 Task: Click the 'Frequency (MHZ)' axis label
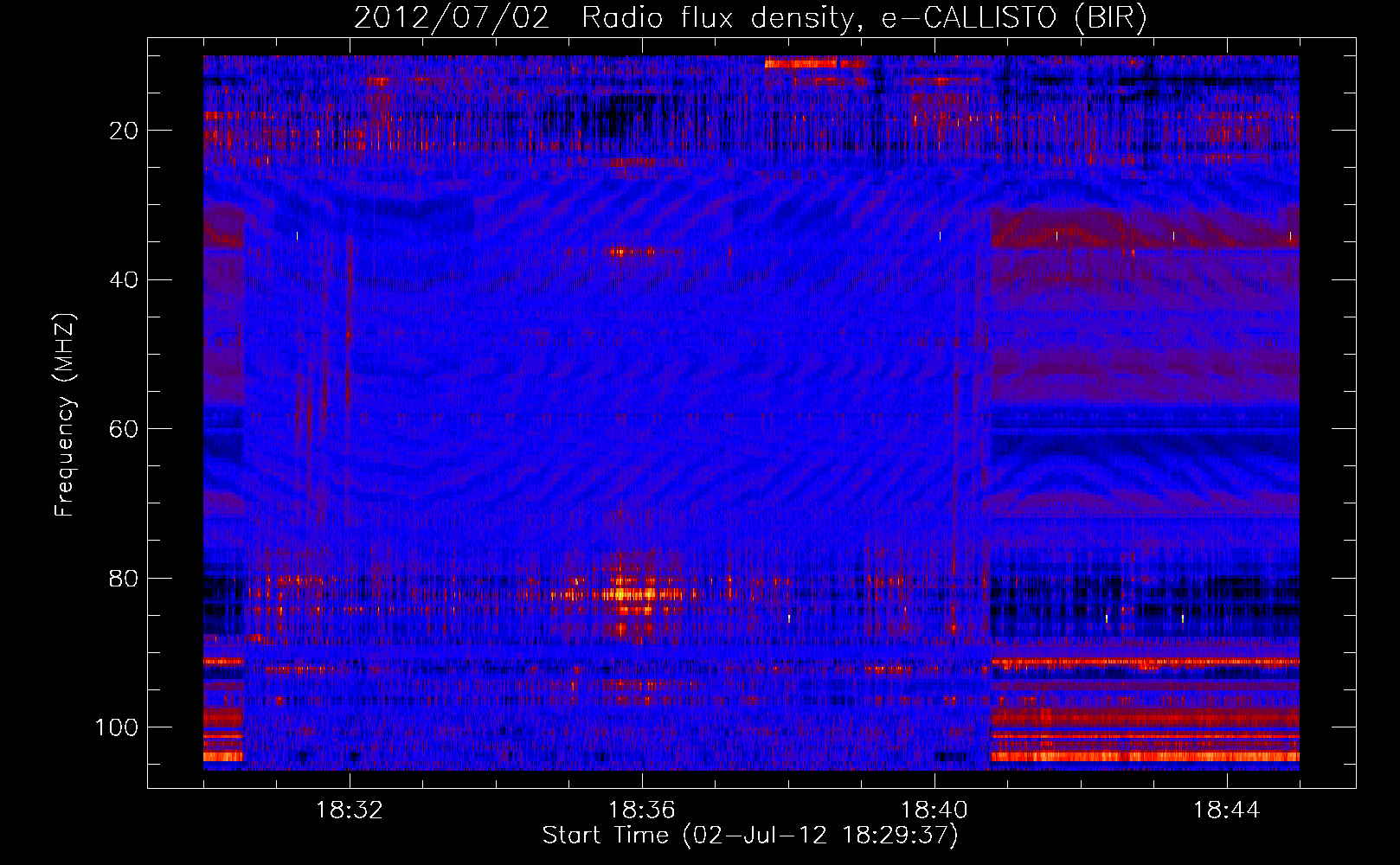[x=65, y=415]
